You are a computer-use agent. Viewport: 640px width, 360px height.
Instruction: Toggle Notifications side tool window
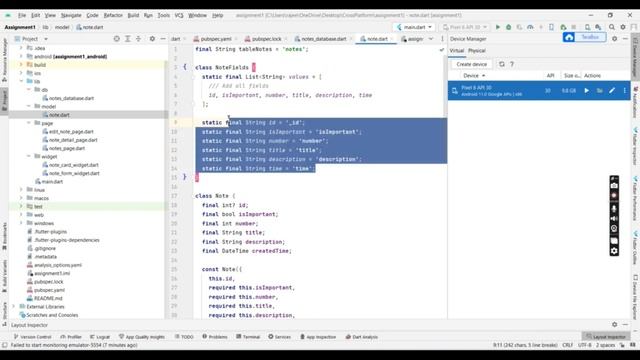point(635,102)
